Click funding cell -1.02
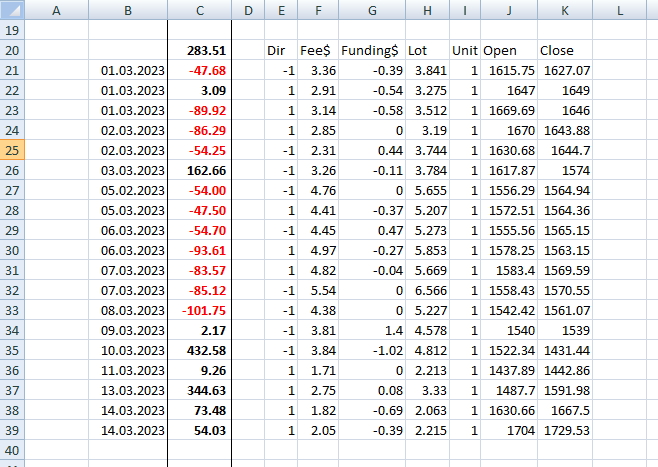This screenshot has width=658, height=467. coord(372,350)
